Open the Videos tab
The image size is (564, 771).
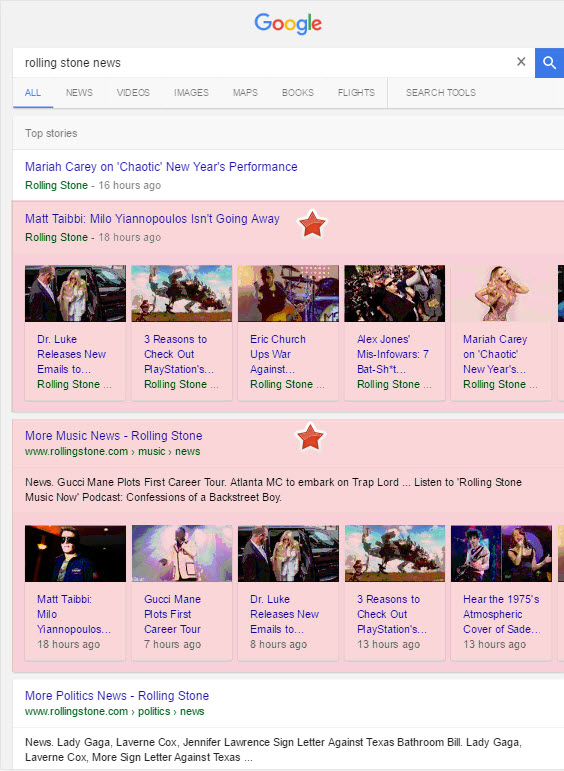(133, 92)
